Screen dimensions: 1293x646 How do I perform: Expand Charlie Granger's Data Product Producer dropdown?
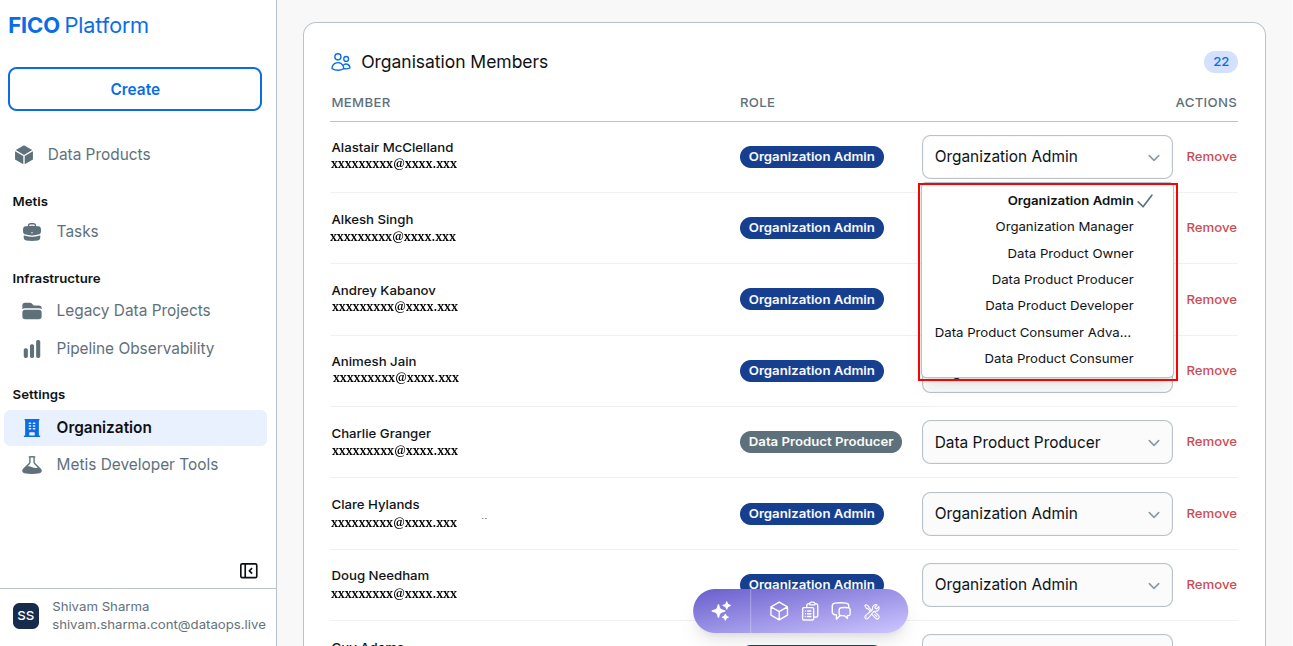[1047, 442]
